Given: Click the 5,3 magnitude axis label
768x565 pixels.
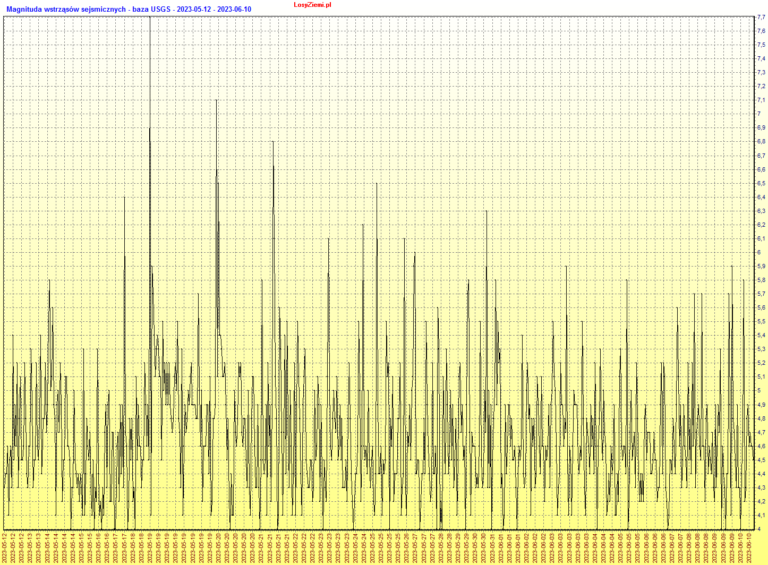Looking at the screenshot, I should tap(761, 350).
